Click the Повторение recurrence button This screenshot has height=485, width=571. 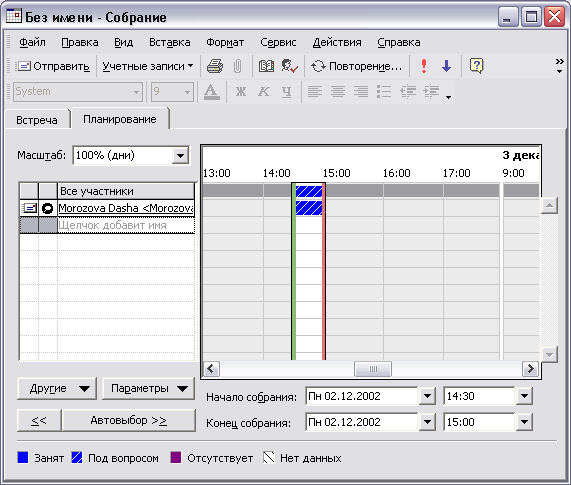(356, 66)
